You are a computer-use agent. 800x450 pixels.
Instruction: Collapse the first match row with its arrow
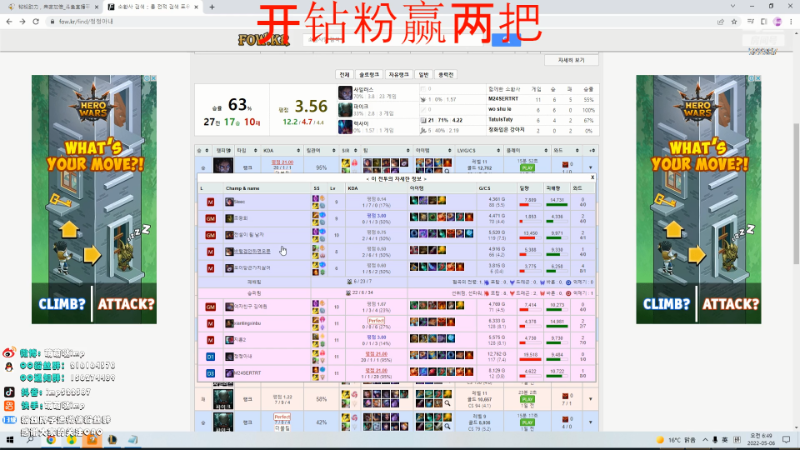tap(590, 167)
